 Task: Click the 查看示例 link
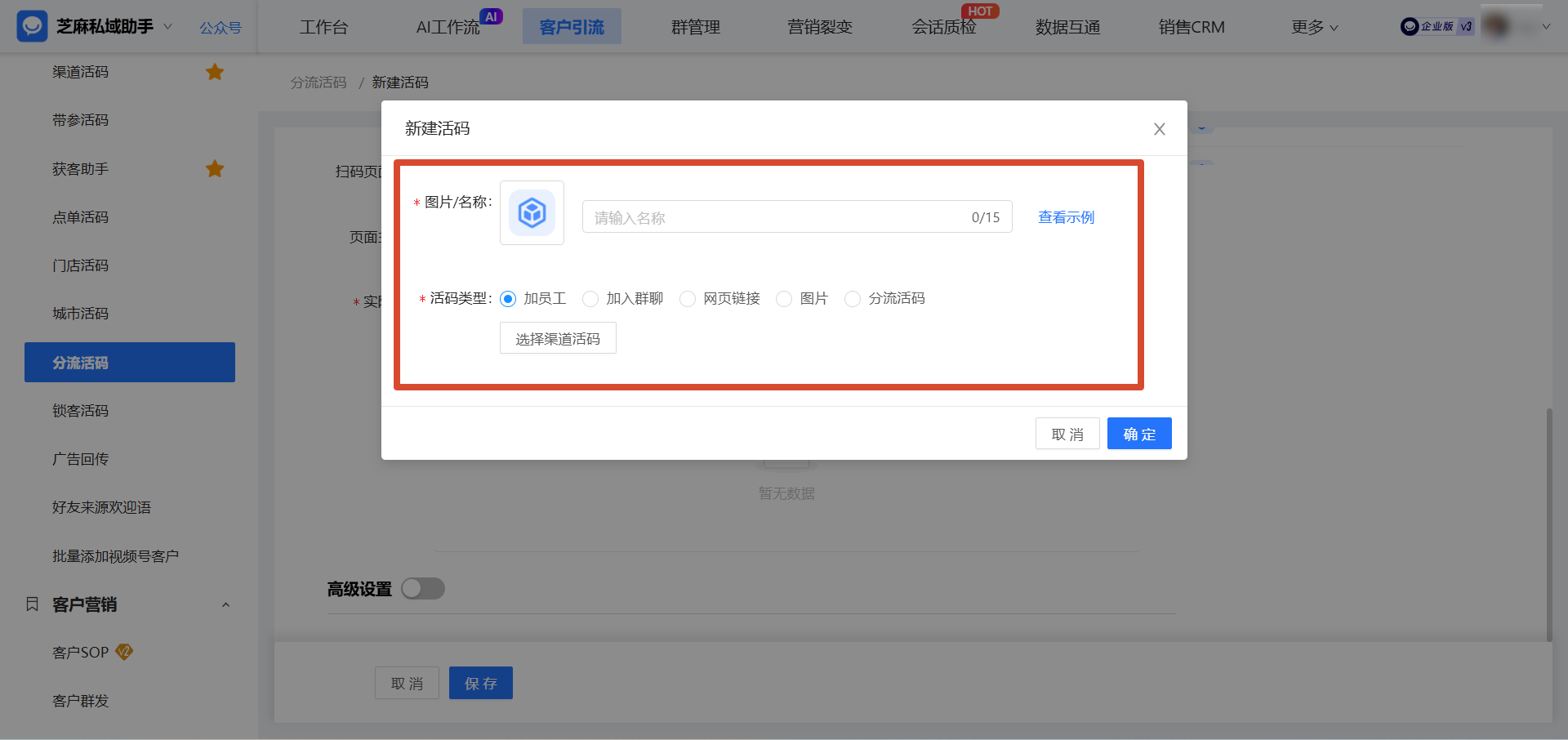[1066, 217]
